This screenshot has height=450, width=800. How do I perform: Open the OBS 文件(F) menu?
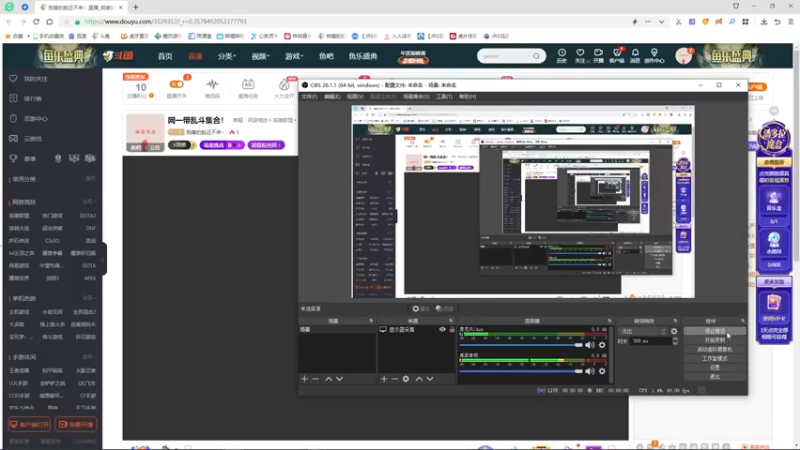coord(309,96)
